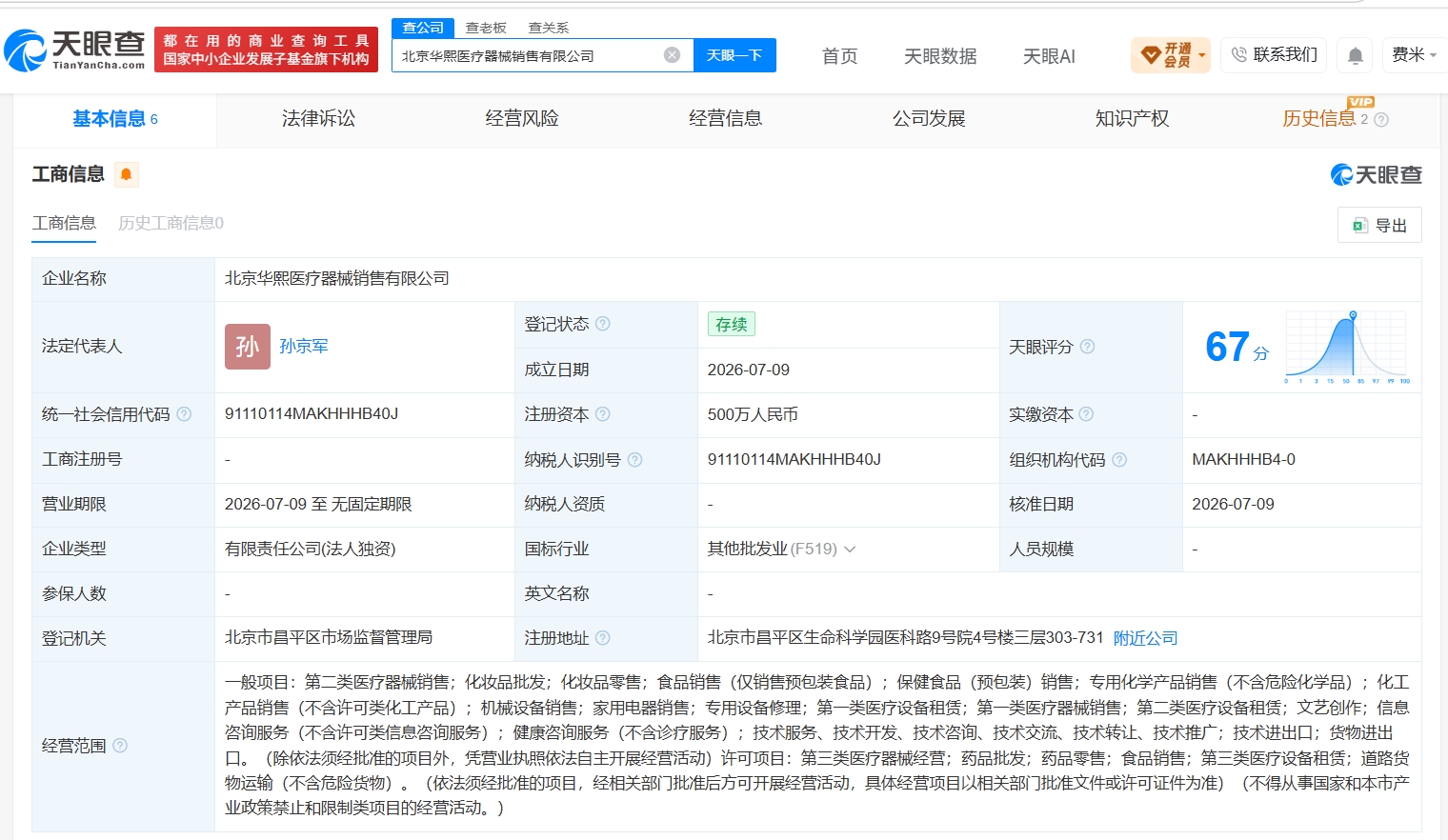Click the help icon beside 历史信息 tab
This screenshot has height=840, width=1448.
pyautogui.click(x=1381, y=119)
